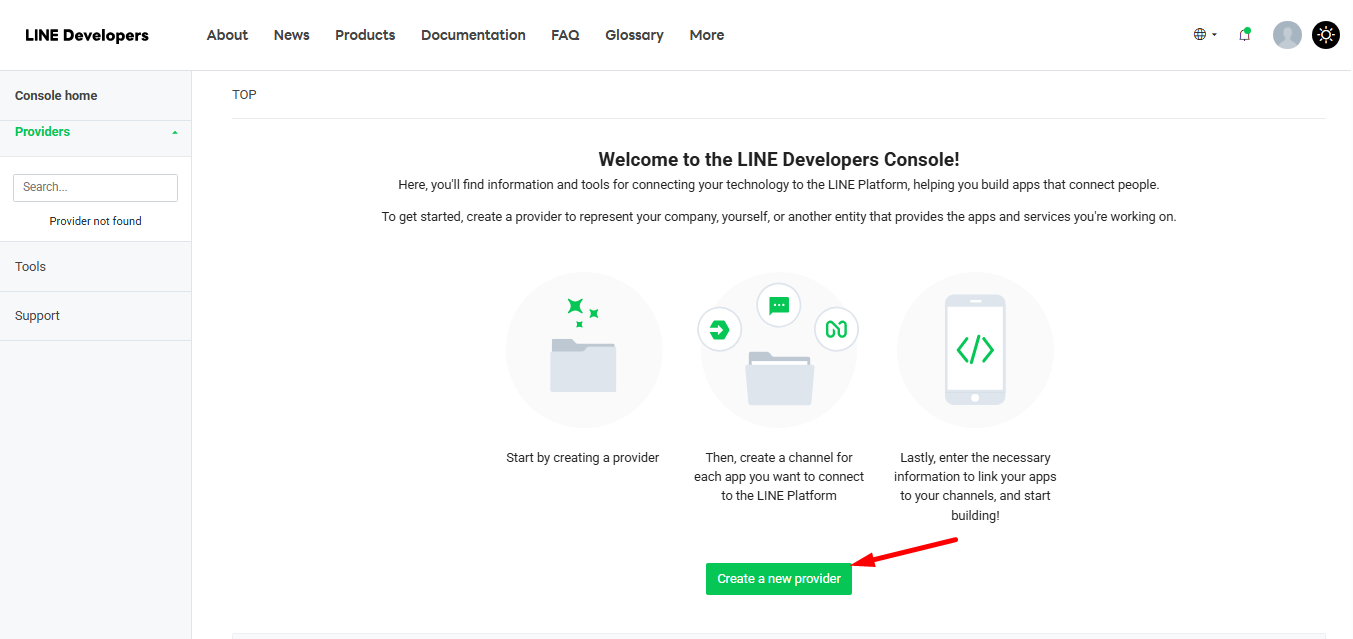Switch to the Glossary page
The height and width of the screenshot is (639, 1353).
[x=634, y=35]
